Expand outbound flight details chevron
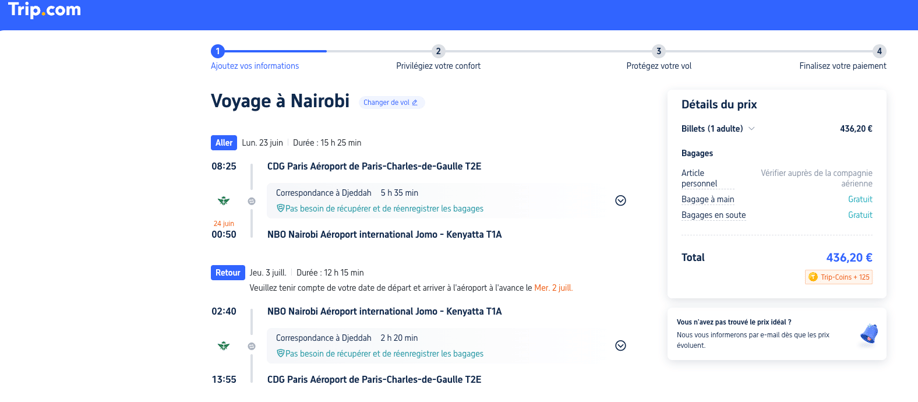 tap(621, 201)
